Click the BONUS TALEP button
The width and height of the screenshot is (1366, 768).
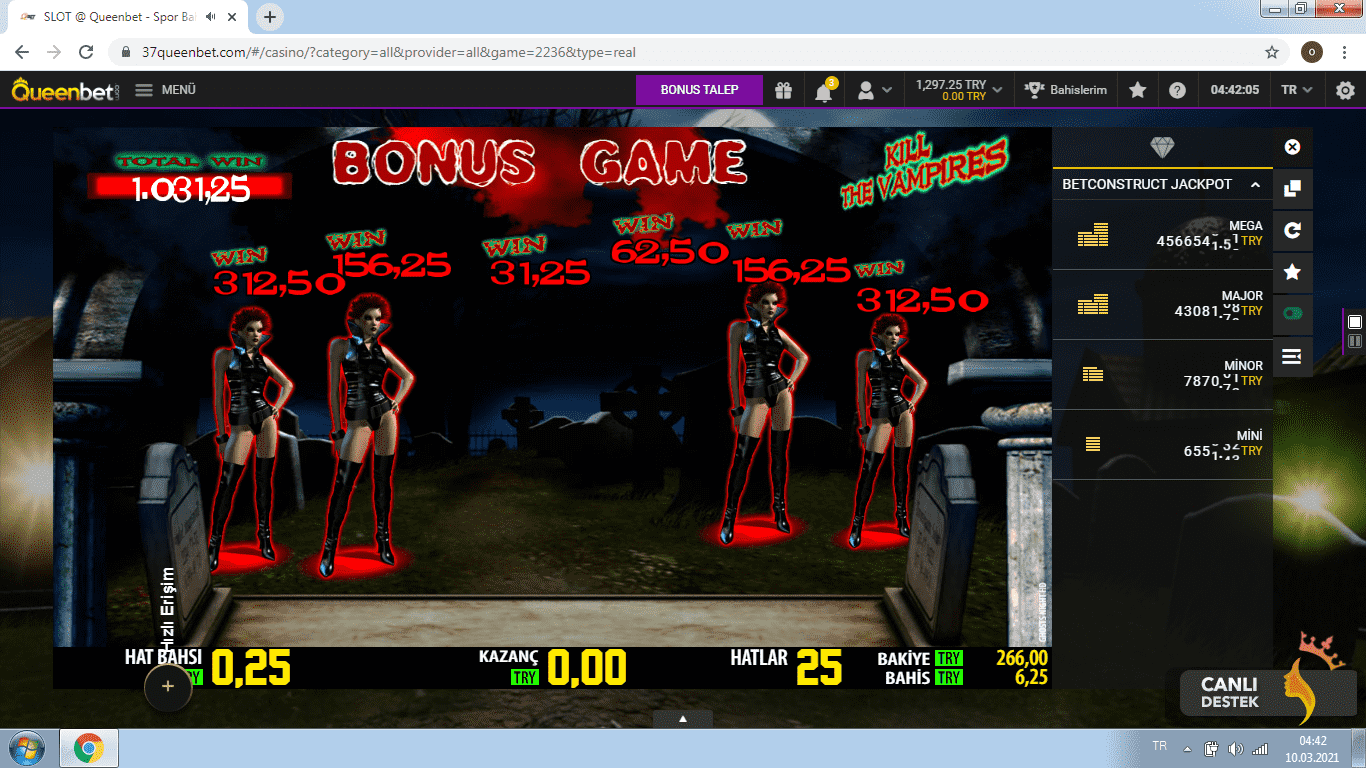(699, 90)
